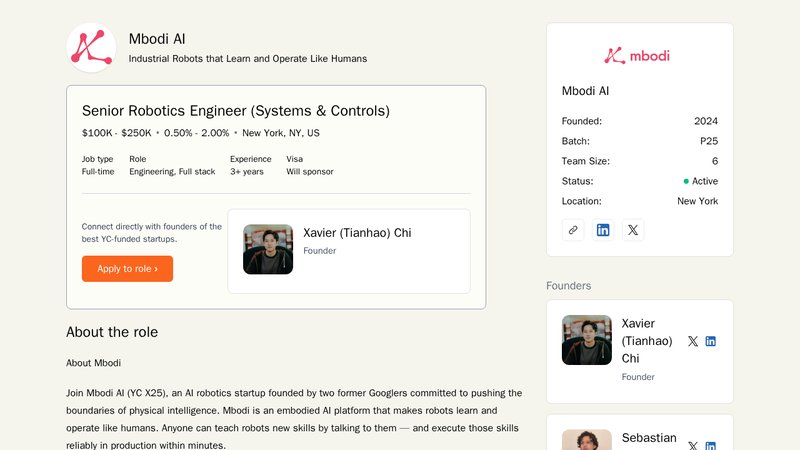Open the company website link icon
Viewport: 800px width, 450px height.
coord(573,230)
